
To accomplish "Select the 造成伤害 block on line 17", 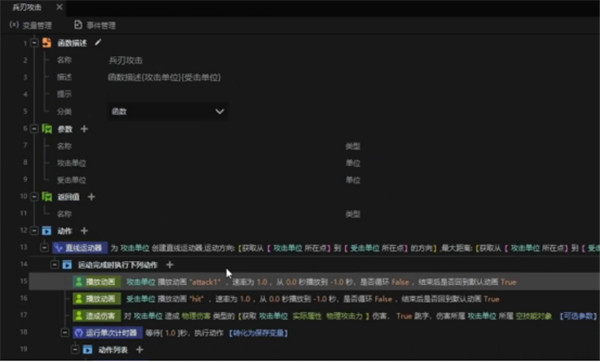I will pos(97,316).
